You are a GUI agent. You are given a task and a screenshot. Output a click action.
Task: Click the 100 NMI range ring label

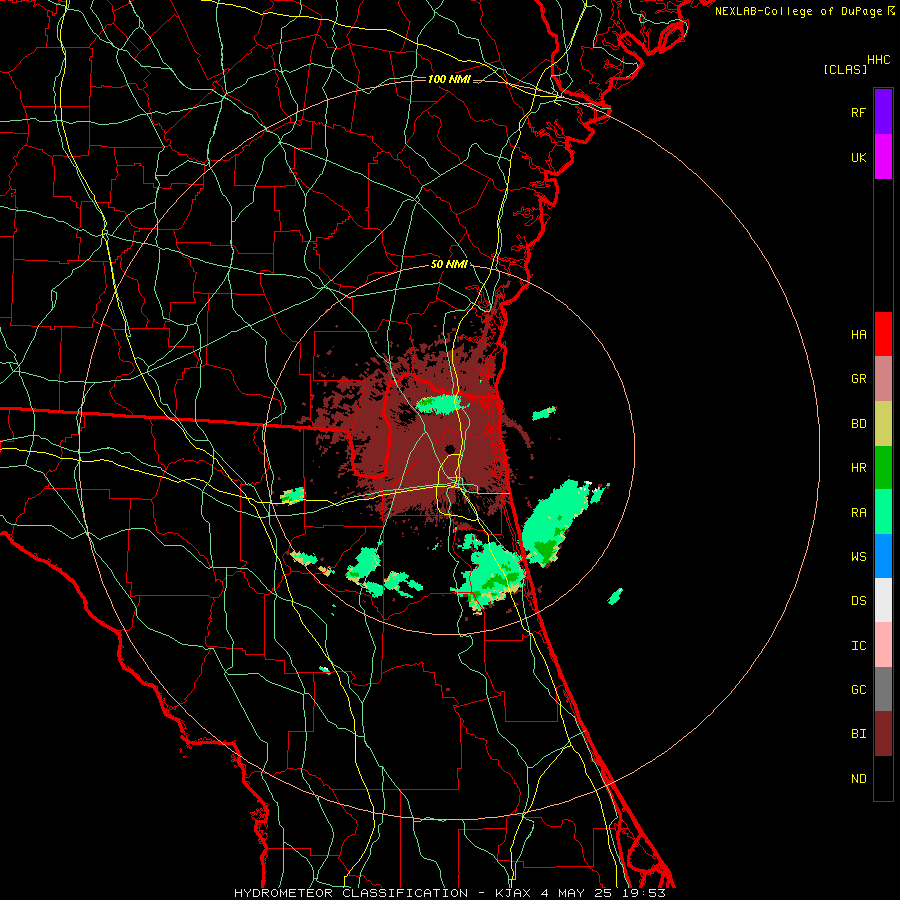point(449,79)
